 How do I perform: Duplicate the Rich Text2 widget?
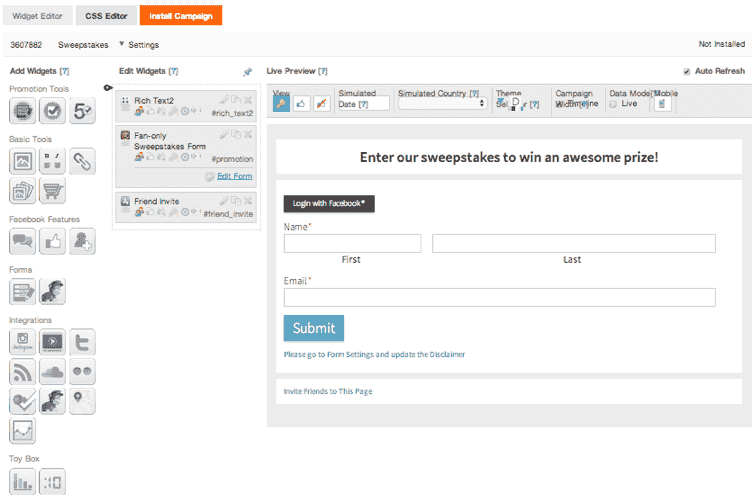coord(236,100)
